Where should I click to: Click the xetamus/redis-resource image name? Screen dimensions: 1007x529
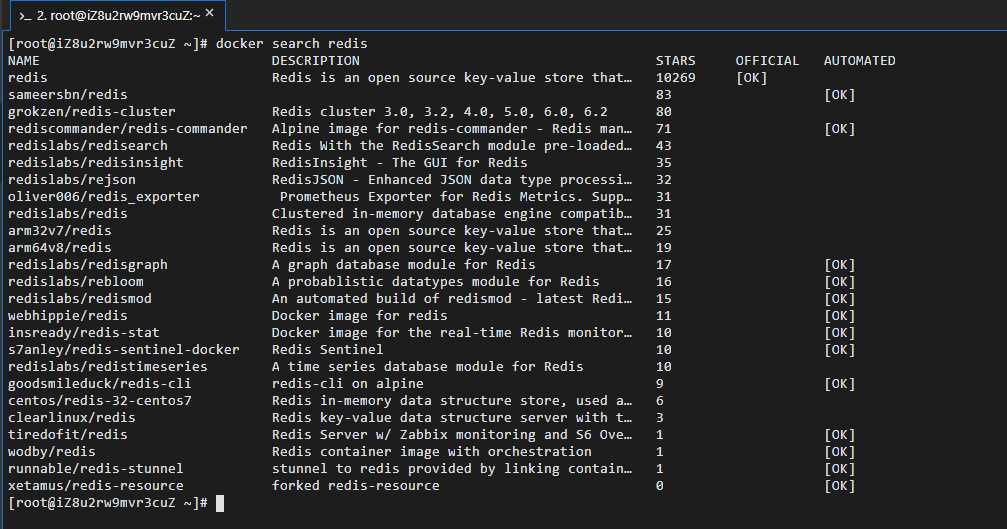click(96, 486)
